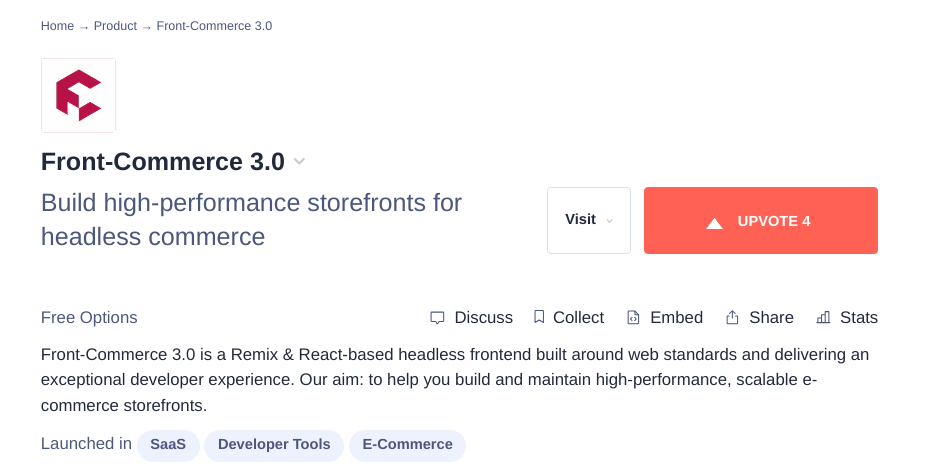
Task: Click the Embed code file icon
Action: coord(633,318)
